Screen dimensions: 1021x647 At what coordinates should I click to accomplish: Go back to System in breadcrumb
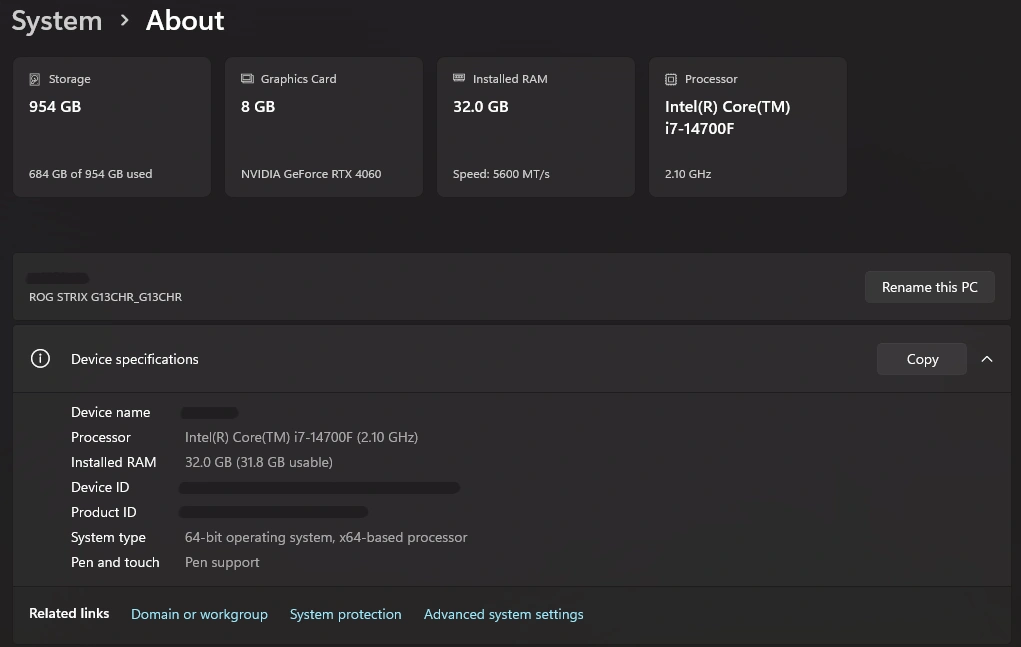coord(57,20)
